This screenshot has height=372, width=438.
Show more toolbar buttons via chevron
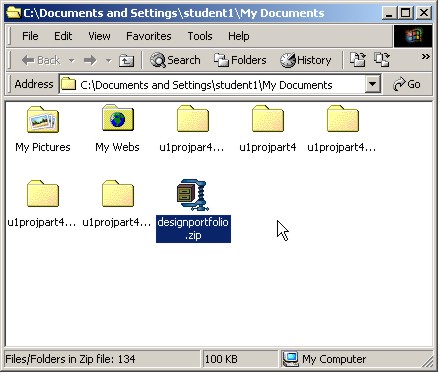click(x=425, y=56)
